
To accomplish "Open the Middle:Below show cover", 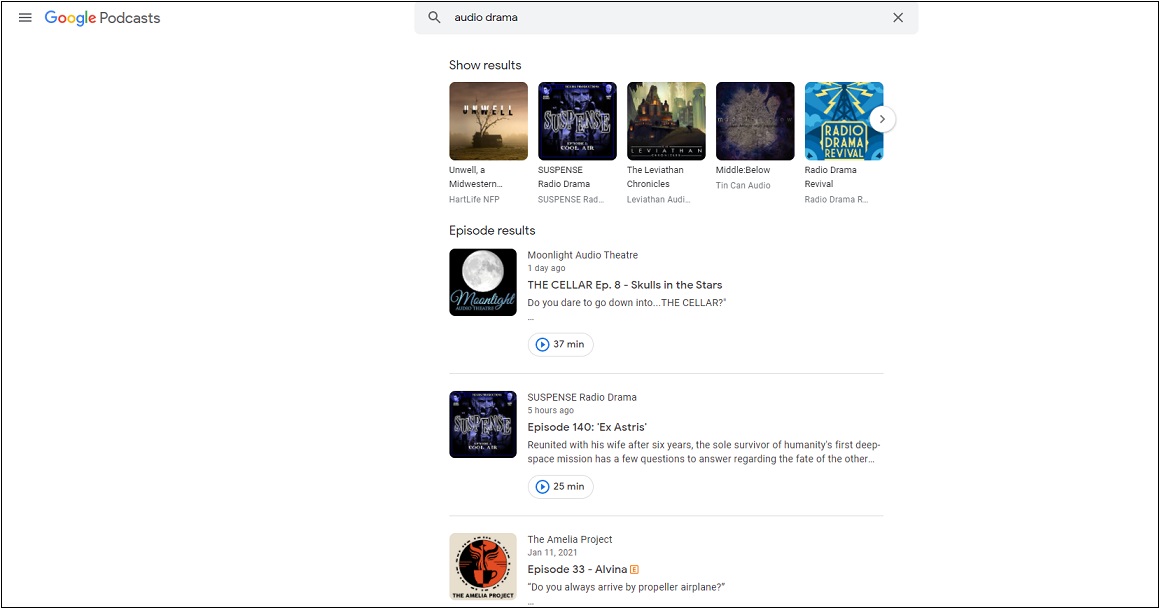I will (755, 121).
